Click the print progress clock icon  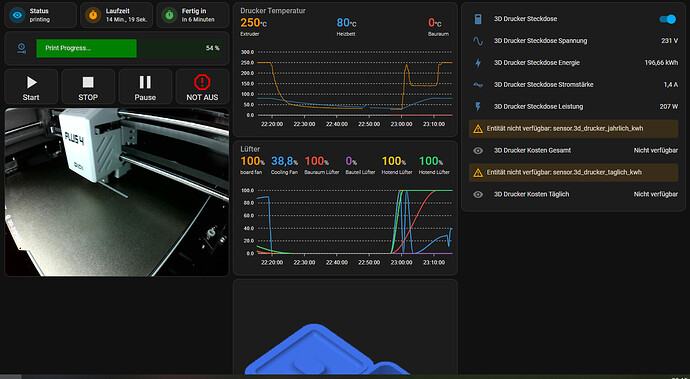[22, 48]
